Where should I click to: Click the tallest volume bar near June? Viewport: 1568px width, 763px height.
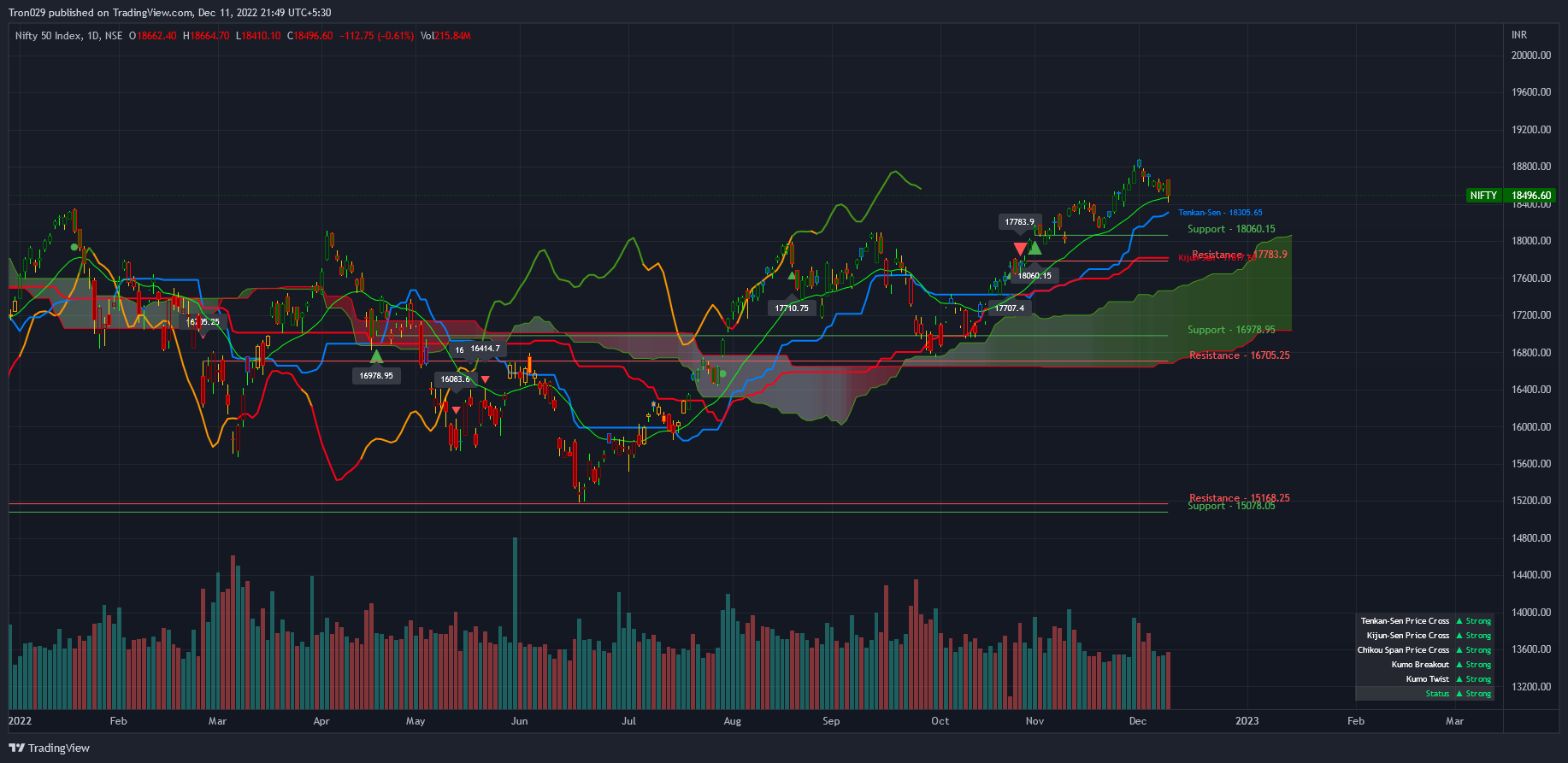tap(515, 624)
